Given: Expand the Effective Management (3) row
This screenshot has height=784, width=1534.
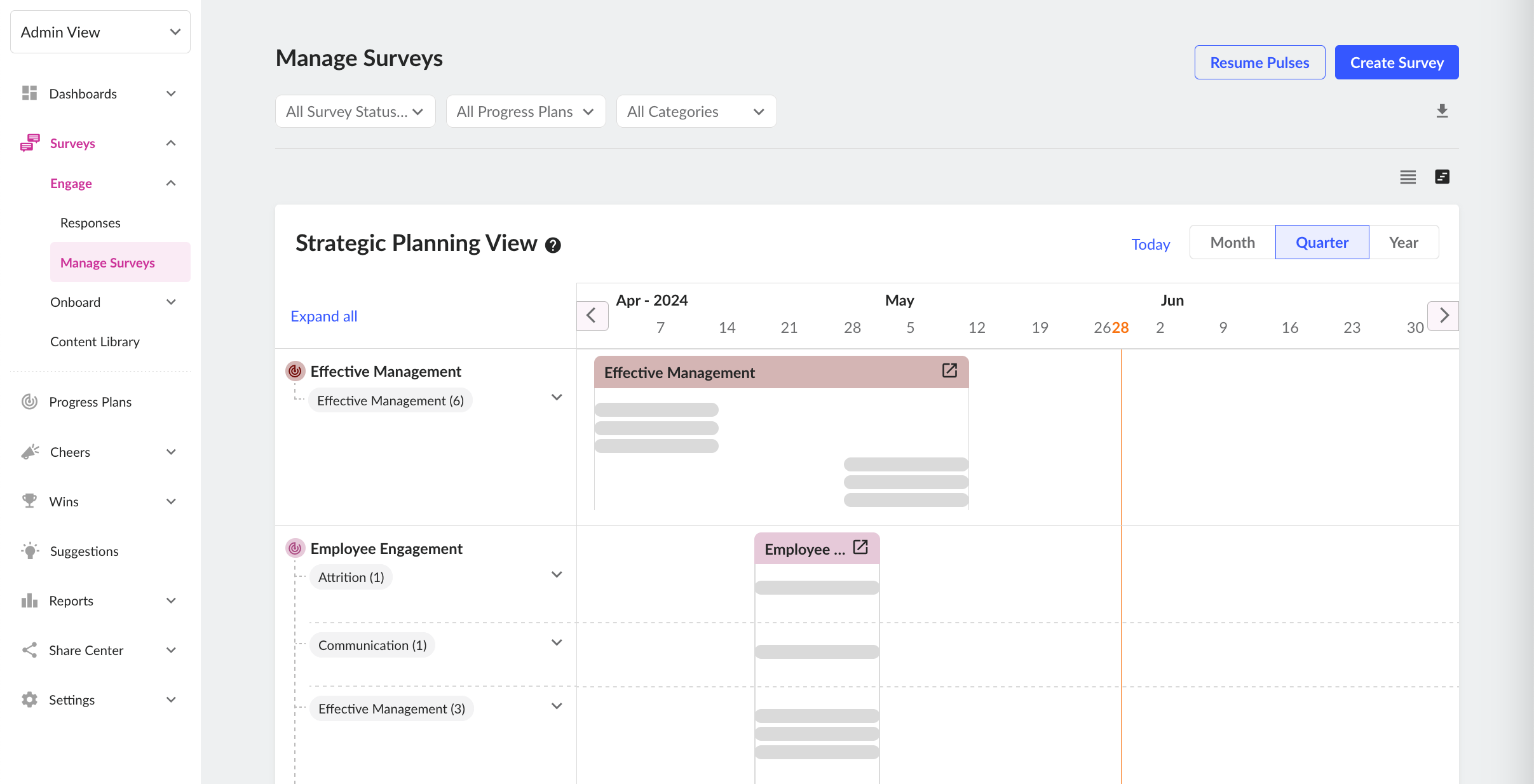Looking at the screenshot, I should click(557, 706).
